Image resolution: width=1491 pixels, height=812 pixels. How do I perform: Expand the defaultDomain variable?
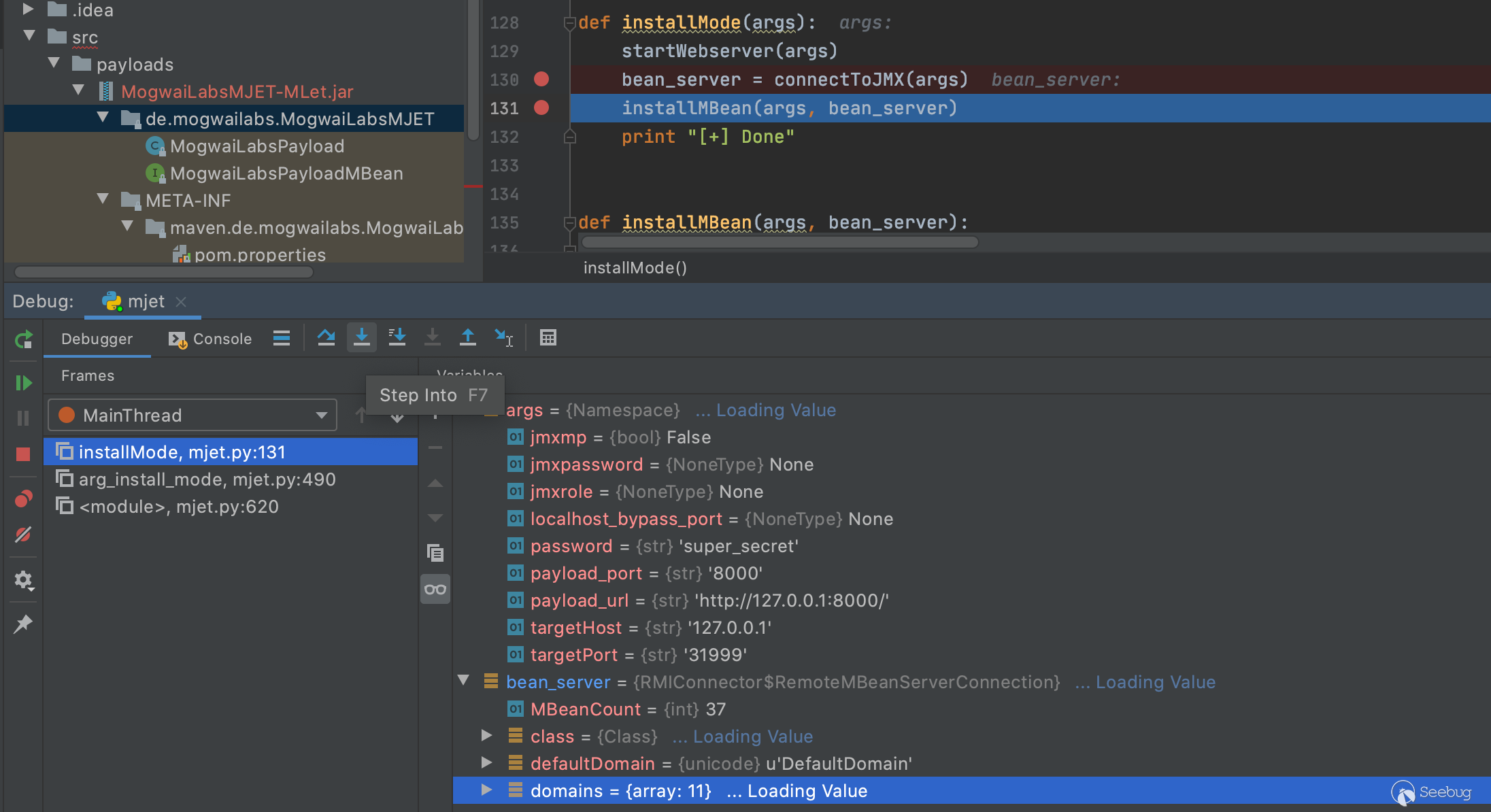pyautogui.click(x=486, y=763)
